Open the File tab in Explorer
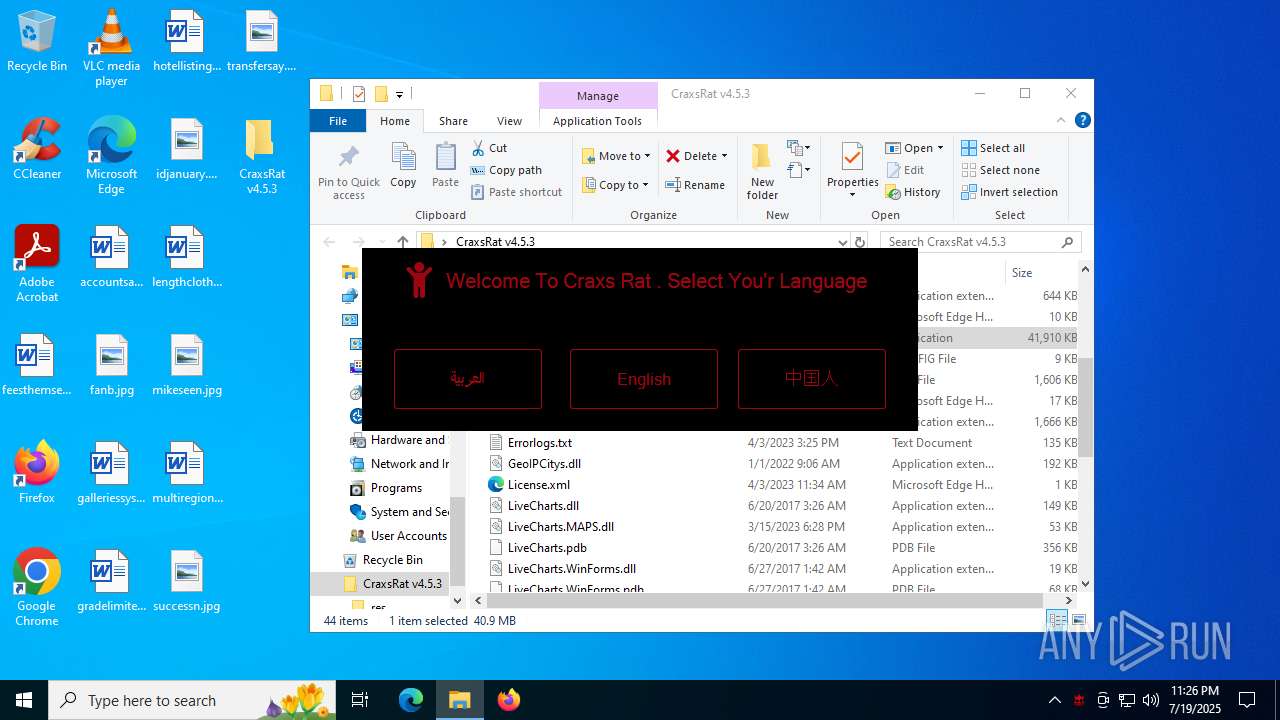Screen dimensions: 1280x720 [338, 121]
